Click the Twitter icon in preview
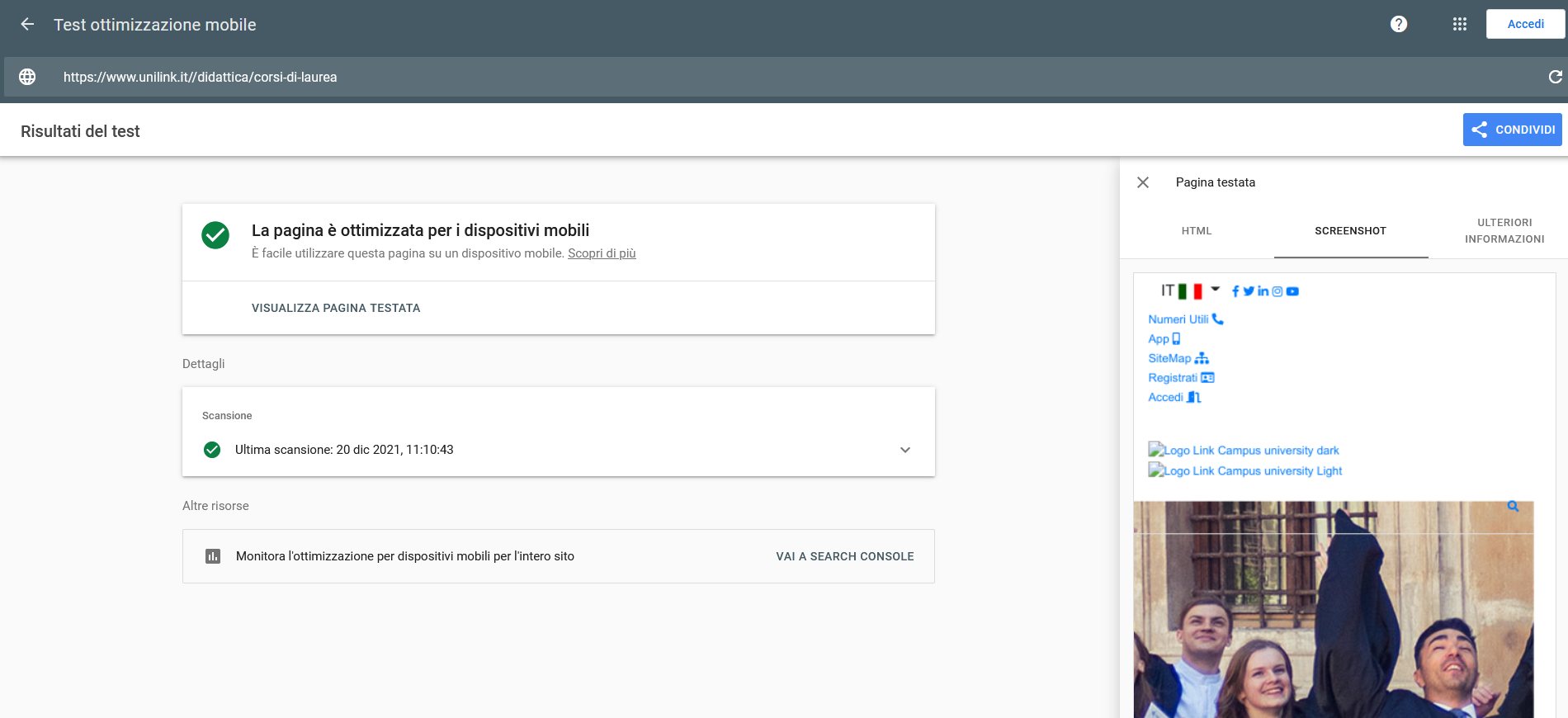 click(1249, 291)
